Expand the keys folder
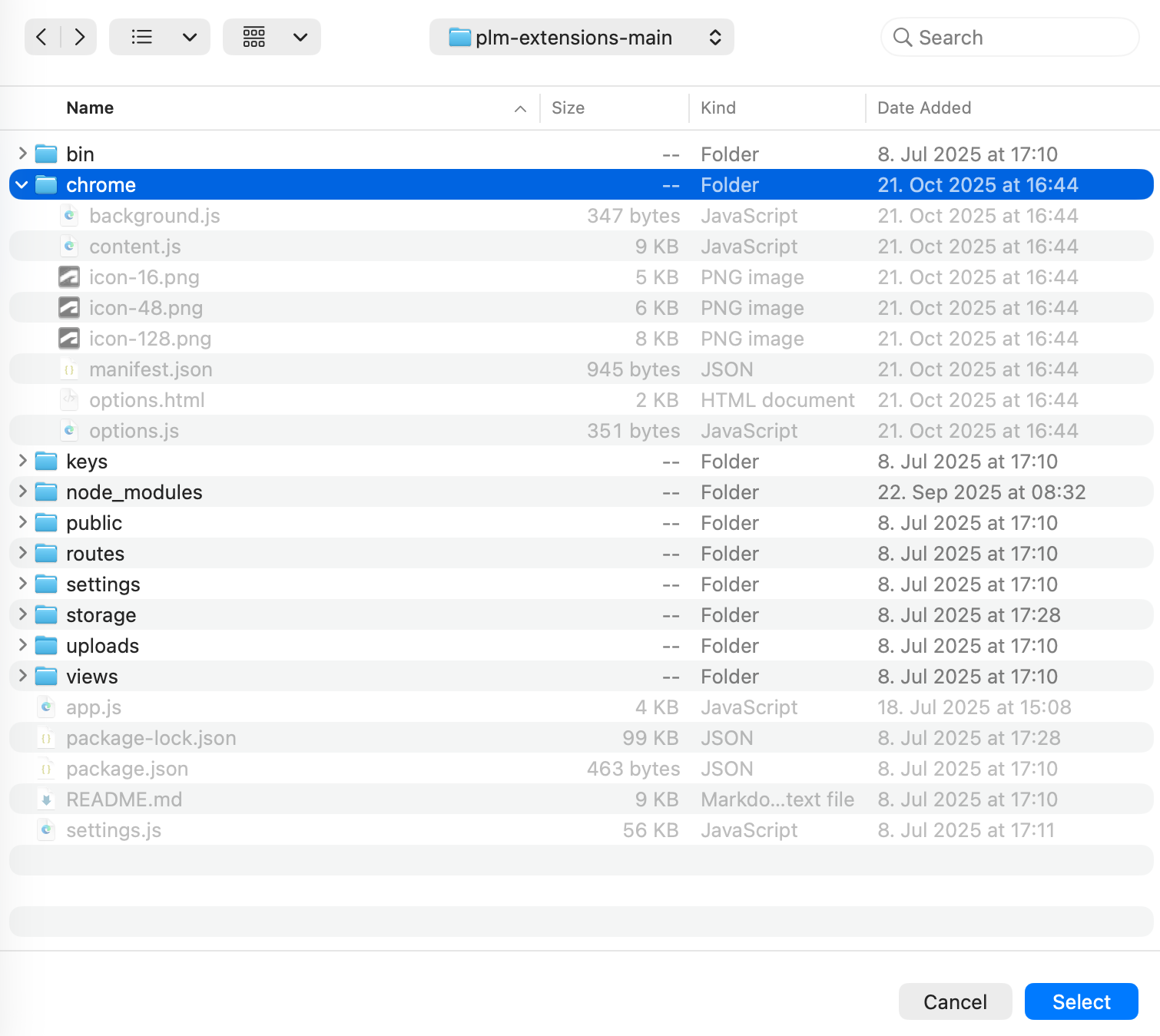 [x=22, y=462]
